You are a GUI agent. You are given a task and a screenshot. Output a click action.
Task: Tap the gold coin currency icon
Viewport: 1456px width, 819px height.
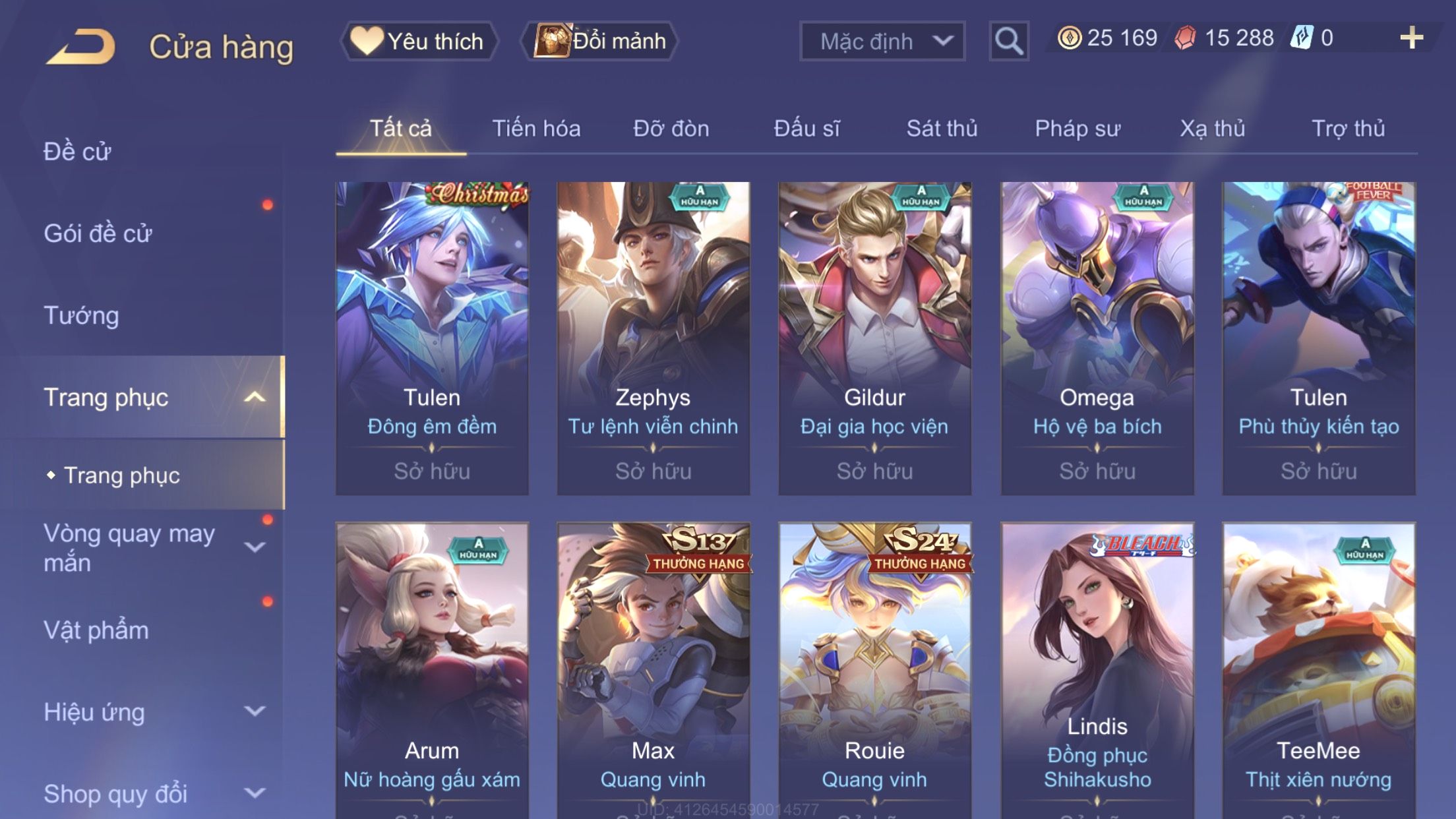pyautogui.click(x=1070, y=38)
